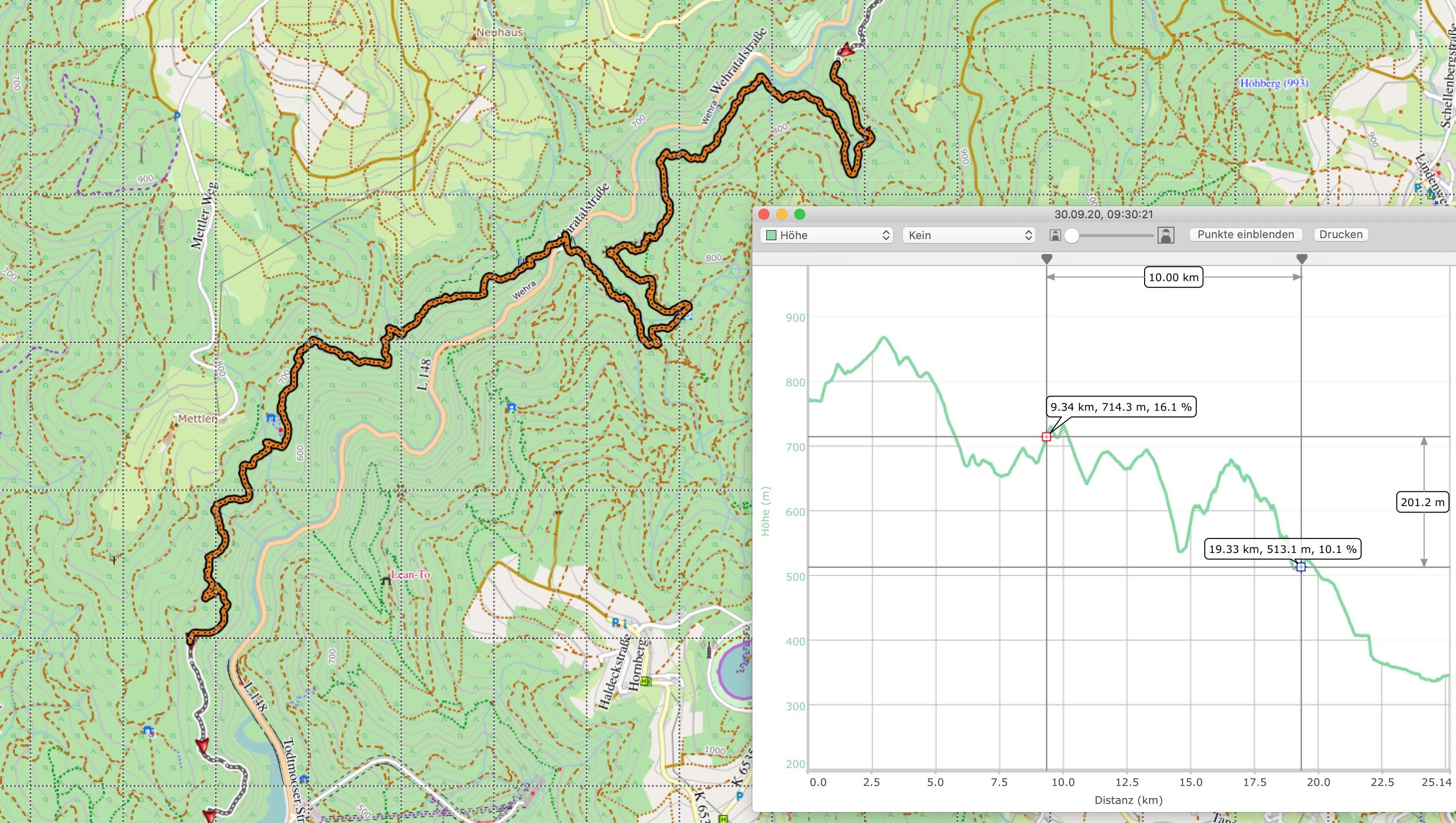Viewport: 1456px width, 823px height.
Task: Click the parking icon north of Hornberg
Action: pos(615,622)
